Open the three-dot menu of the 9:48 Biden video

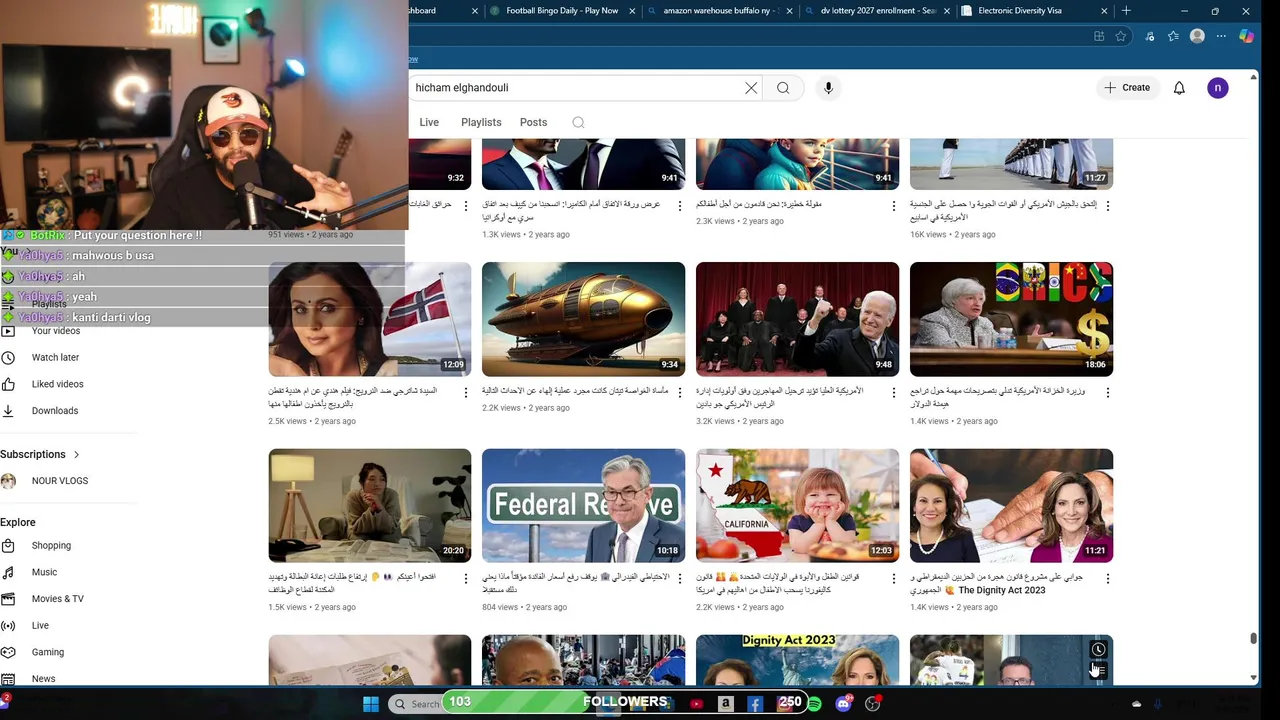click(893, 393)
